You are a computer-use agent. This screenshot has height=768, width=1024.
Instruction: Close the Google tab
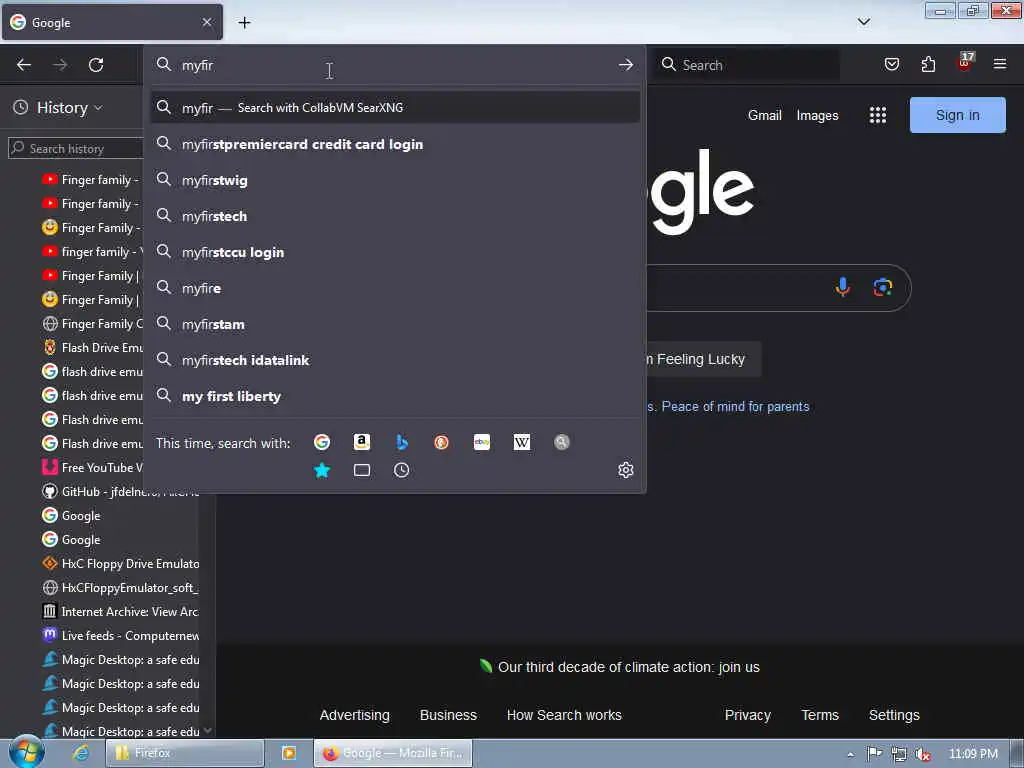207,22
